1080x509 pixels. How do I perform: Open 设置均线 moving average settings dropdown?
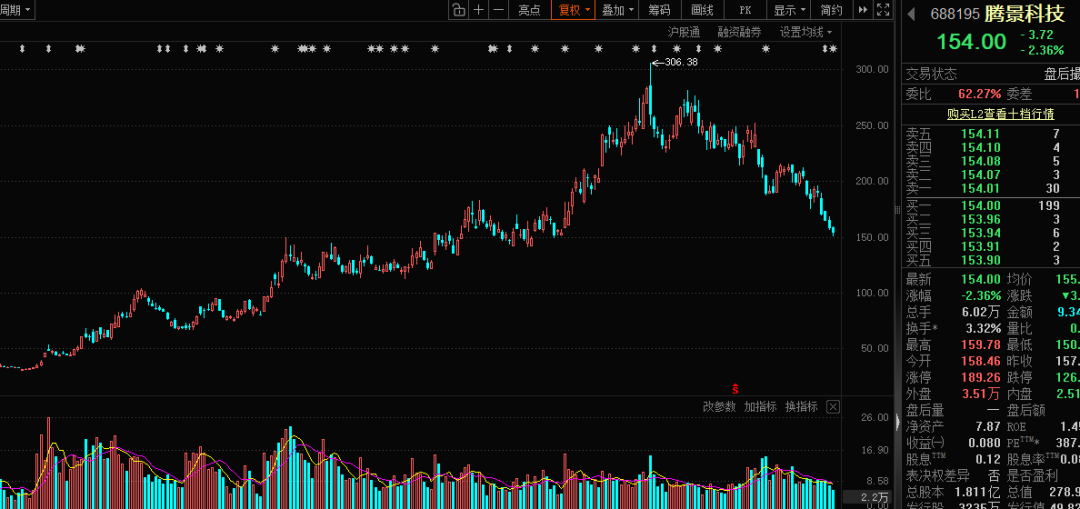(x=805, y=32)
